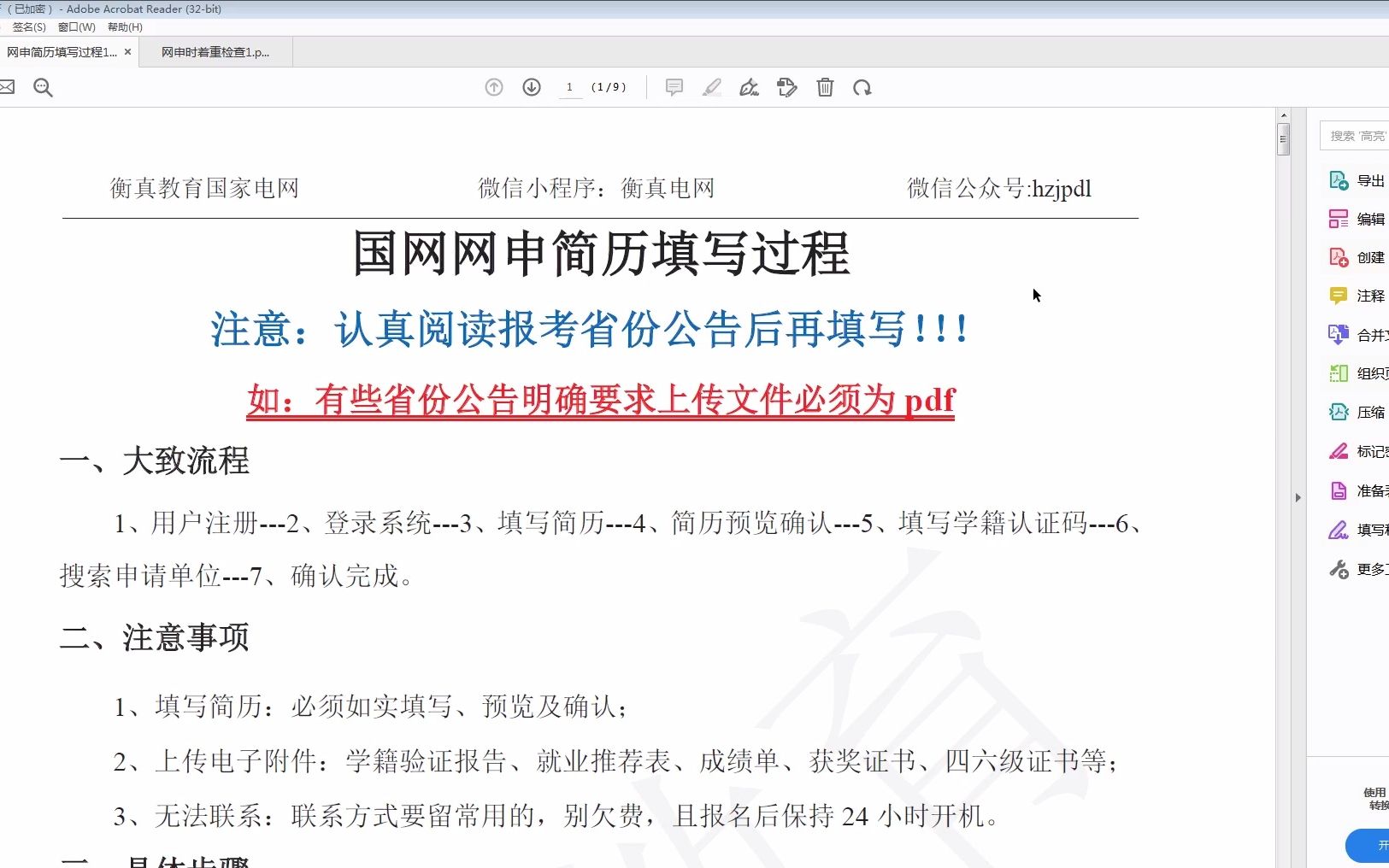Viewport: 1389px width, 868px height.
Task: Open the 标记 redact tool
Action: pyautogui.click(x=1357, y=451)
